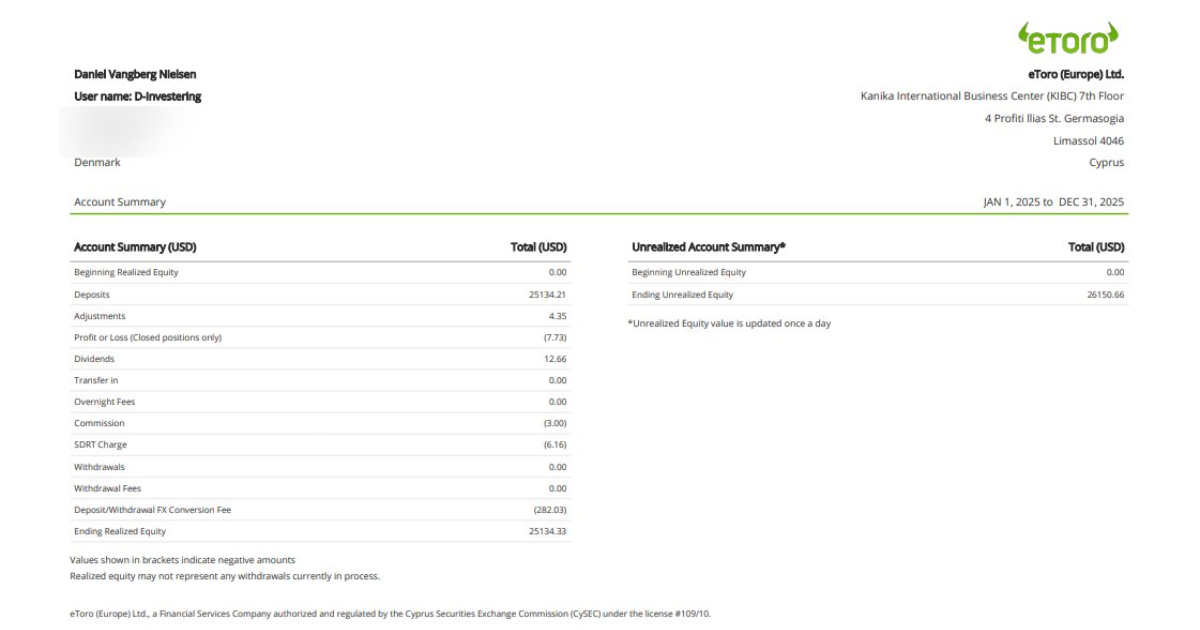Viewport: 1200px width, 630px height.
Task: Click the Deposit/Withdrawal FX Conversion Fee label
Action: [x=152, y=510]
